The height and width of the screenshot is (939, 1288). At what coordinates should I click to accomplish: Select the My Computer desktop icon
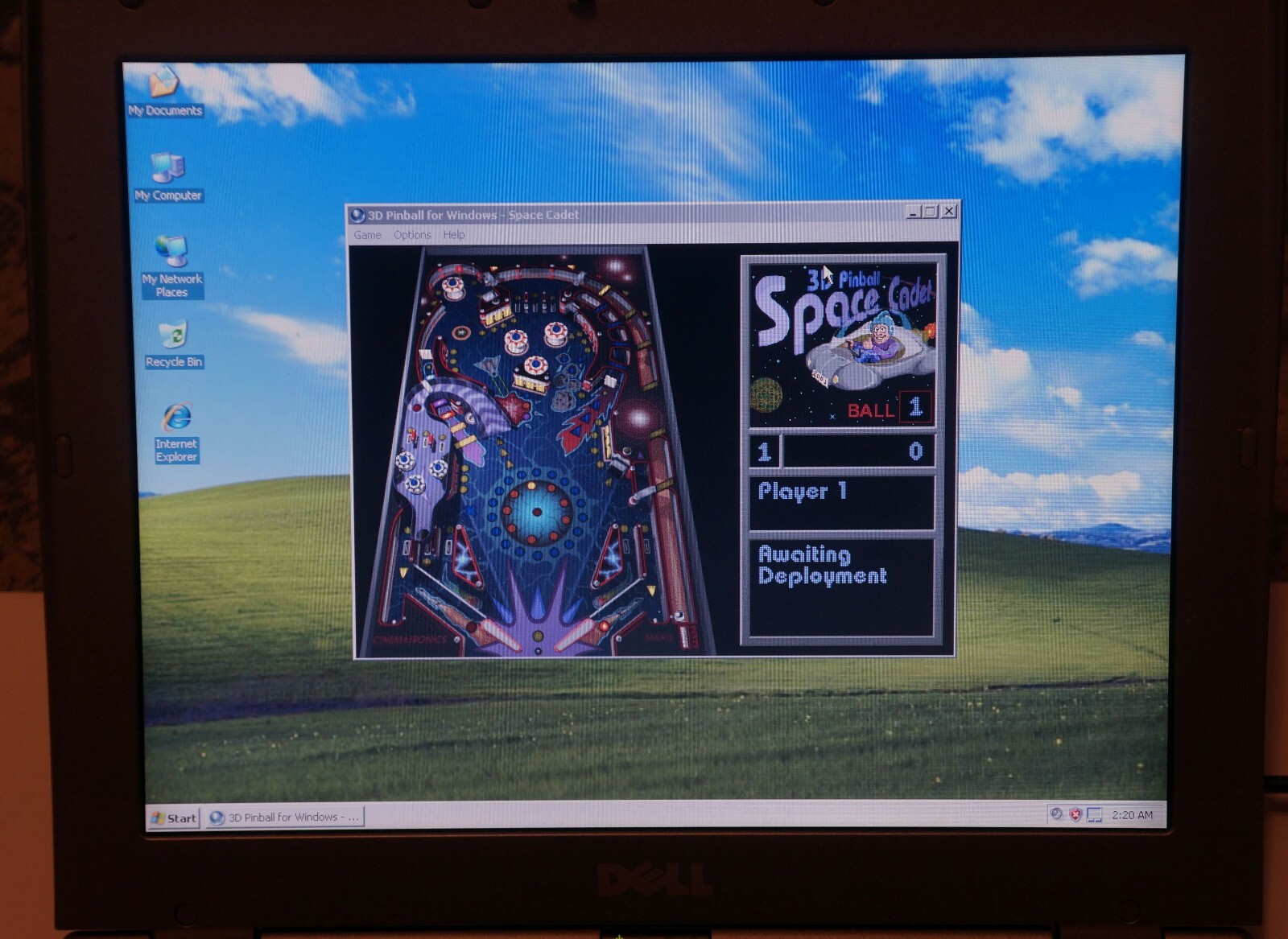pos(167,176)
